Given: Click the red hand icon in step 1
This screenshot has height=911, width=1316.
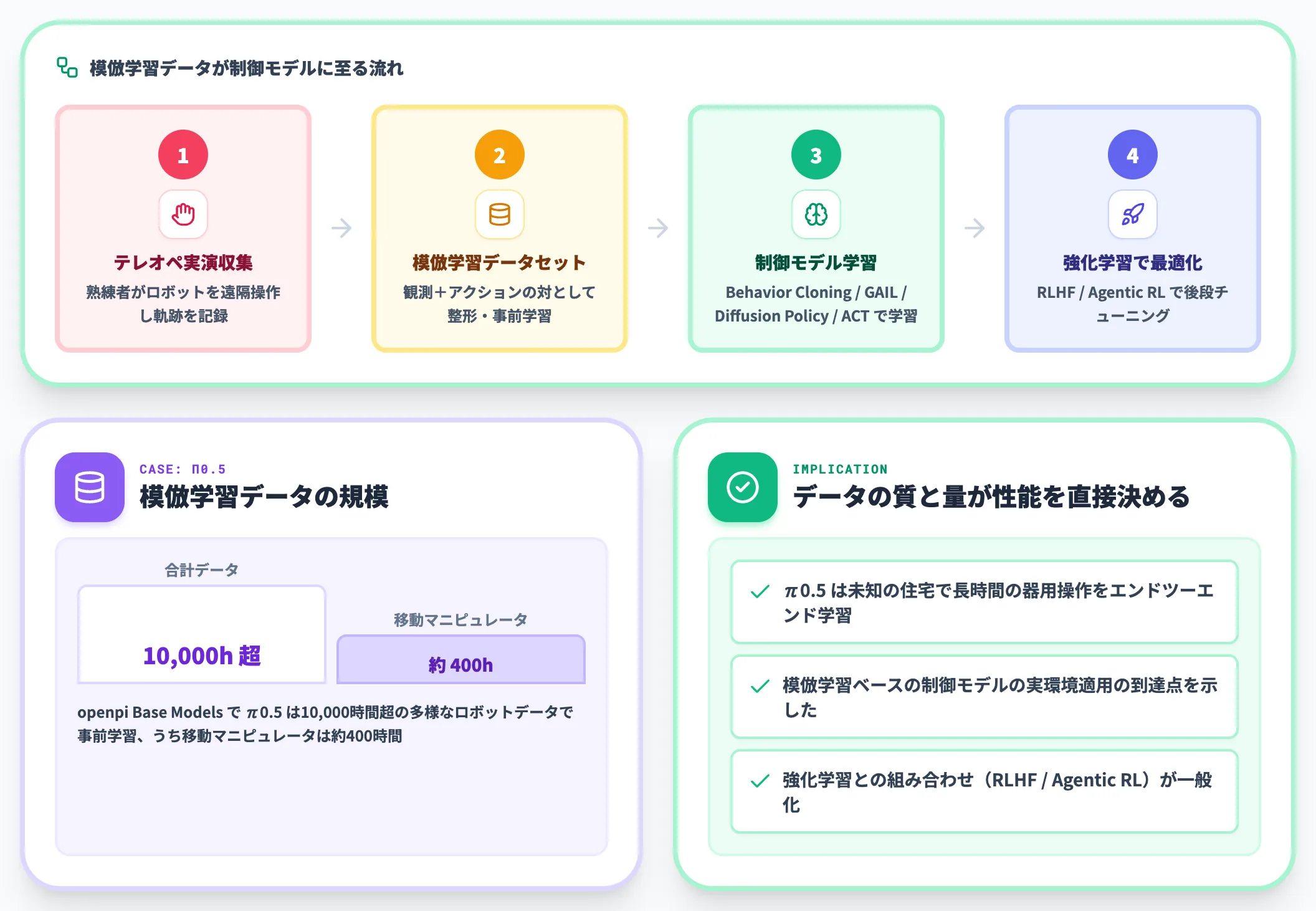Looking at the screenshot, I should [x=183, y=214].
